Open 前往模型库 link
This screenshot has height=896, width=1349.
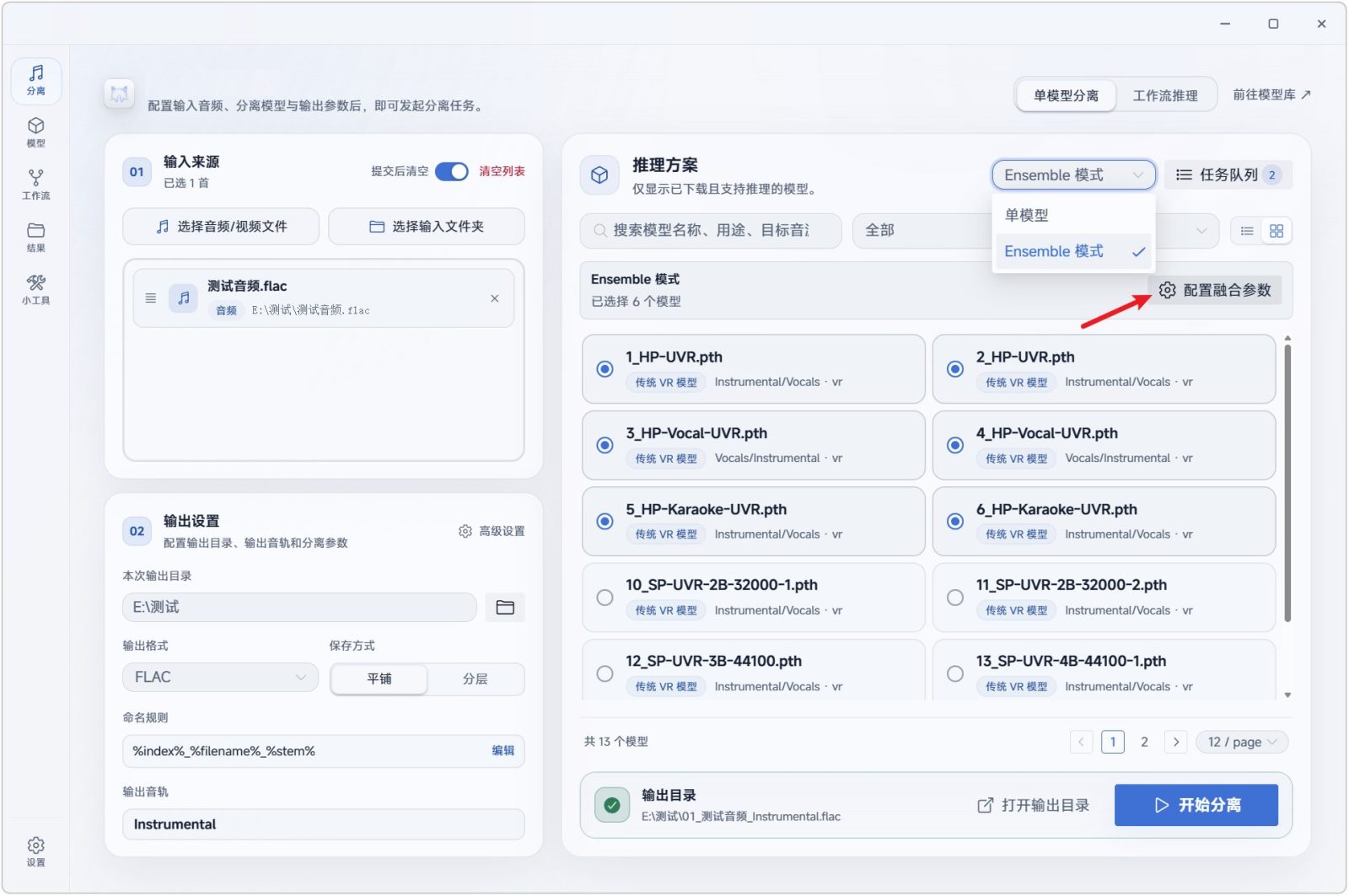(1271, 94)
